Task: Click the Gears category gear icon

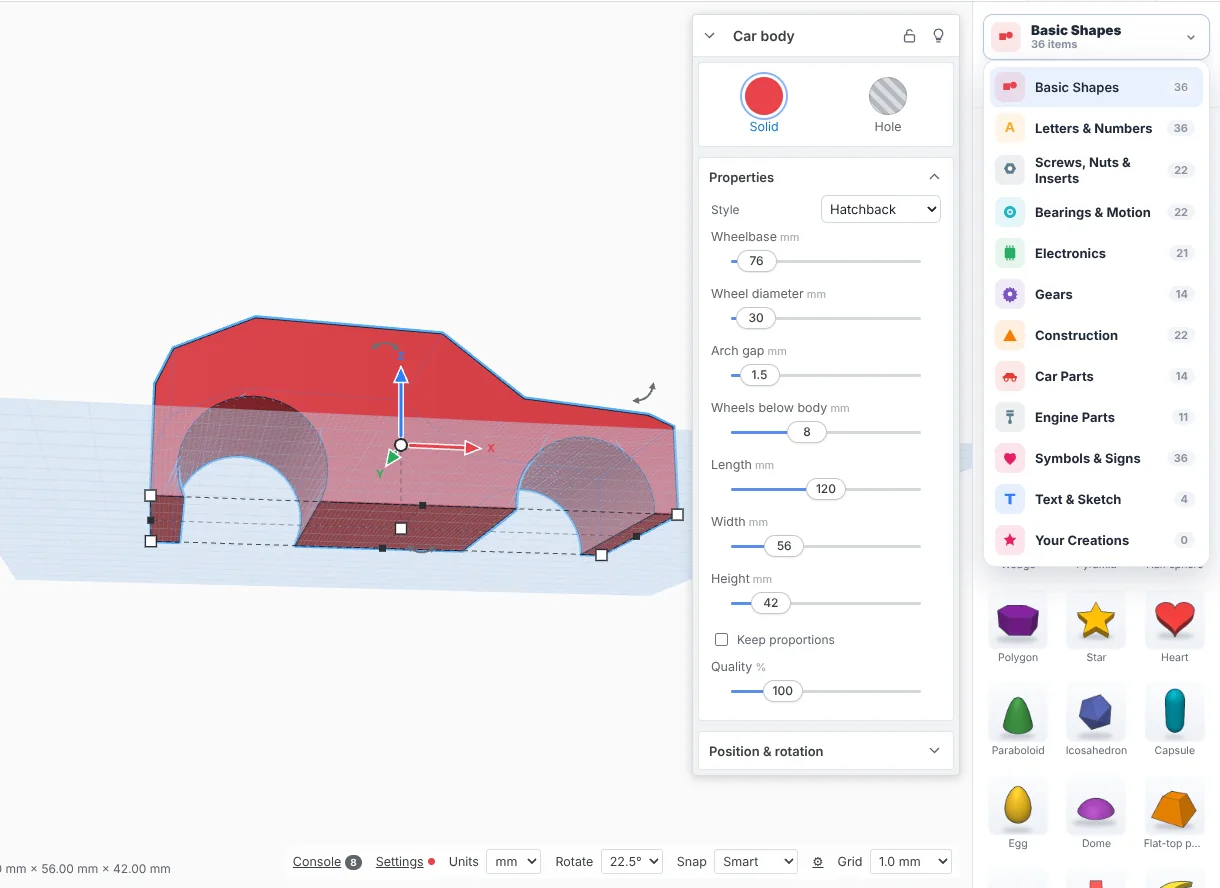Action: [x=1010, y=294]
